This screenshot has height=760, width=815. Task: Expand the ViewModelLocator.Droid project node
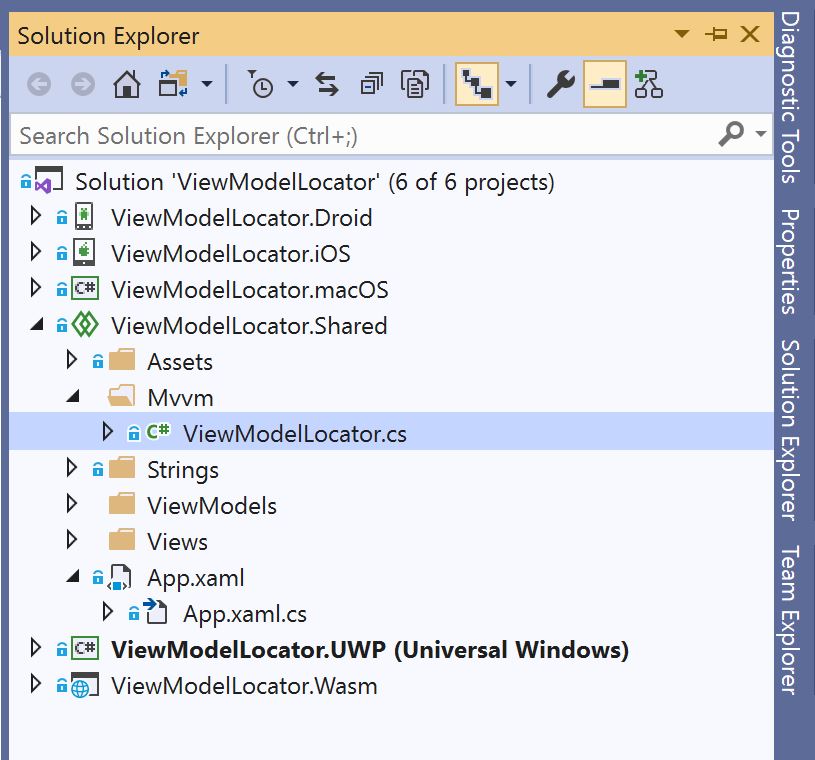pyautogui.click(x=35, y=216)
